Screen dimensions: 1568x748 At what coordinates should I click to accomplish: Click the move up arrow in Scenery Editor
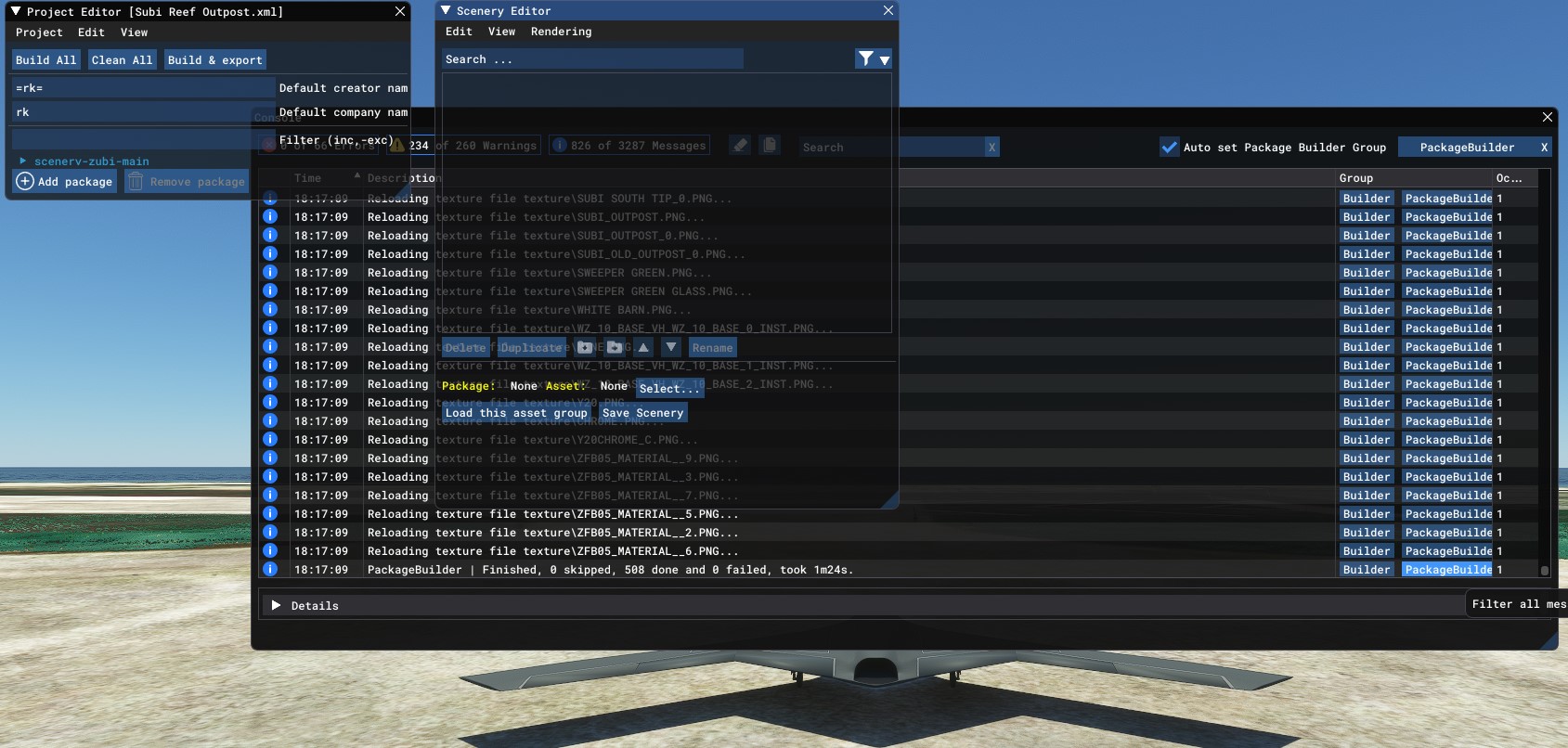[x=643, y=347]
